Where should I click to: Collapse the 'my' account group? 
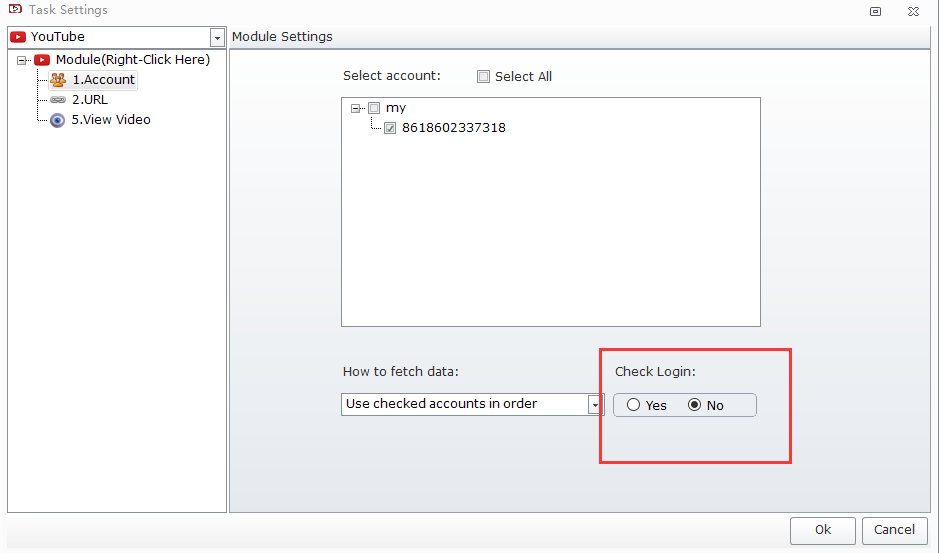[355, 108]
